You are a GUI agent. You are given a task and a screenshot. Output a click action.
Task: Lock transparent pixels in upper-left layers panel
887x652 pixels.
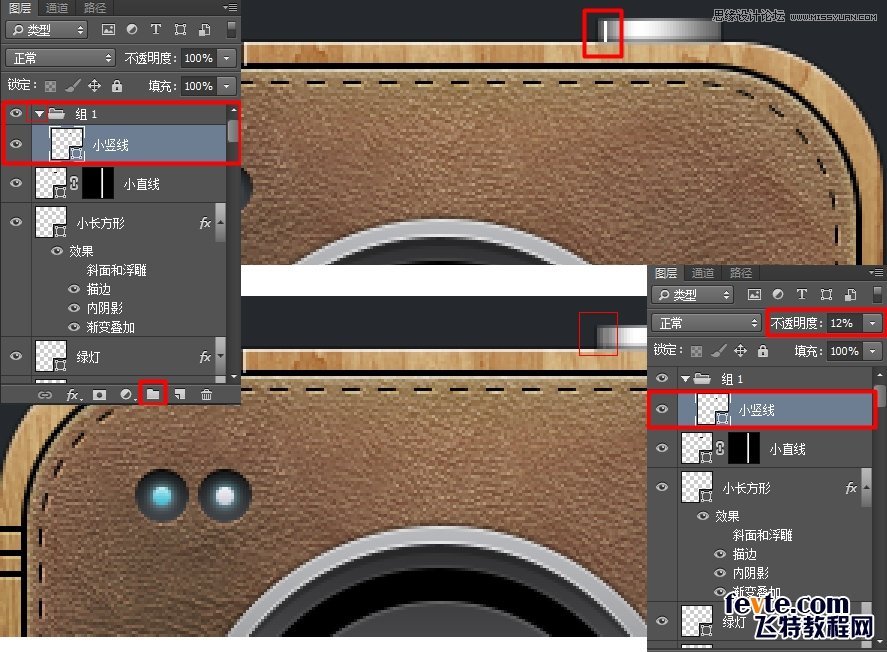(x=50, y=86)
